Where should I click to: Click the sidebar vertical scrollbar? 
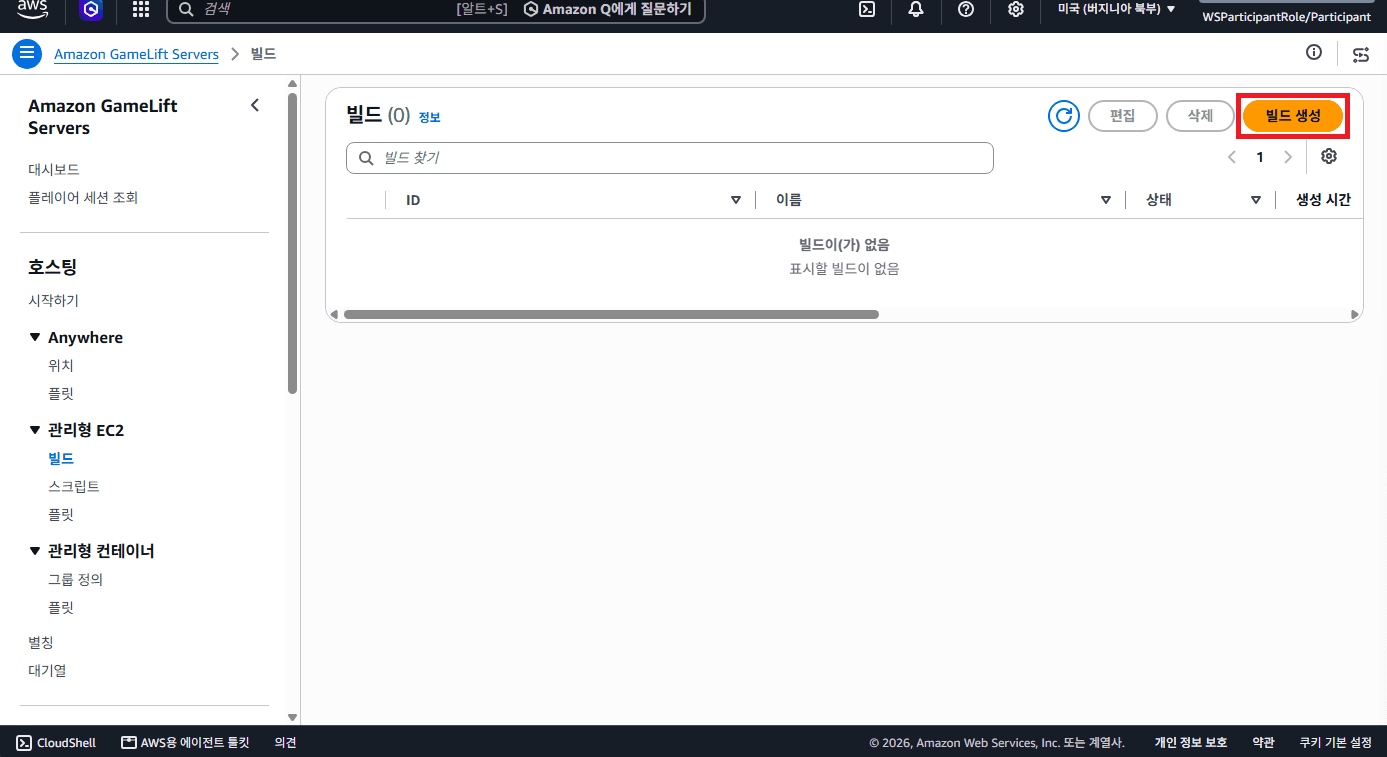pyautogui.click(x=292, y=243)
